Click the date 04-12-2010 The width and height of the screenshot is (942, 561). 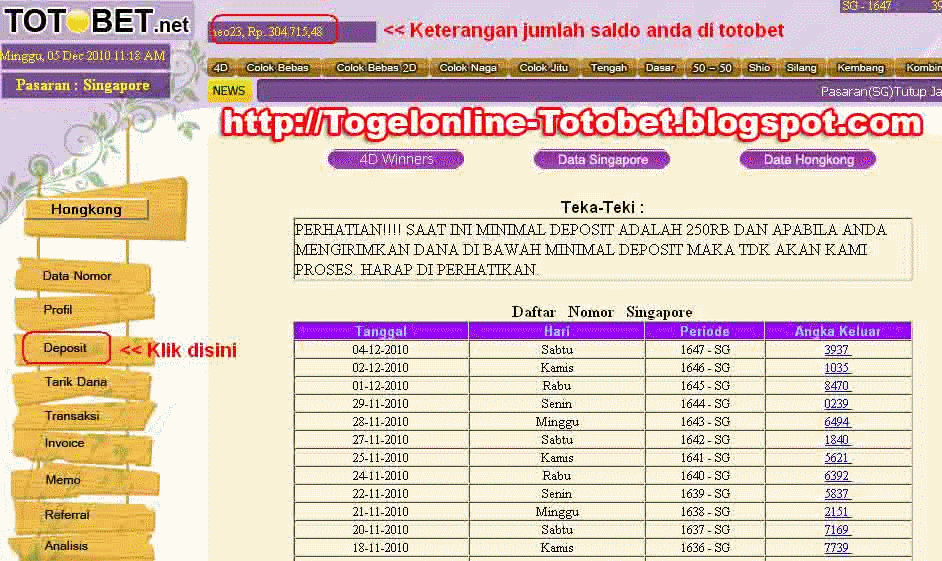point(380,350)
